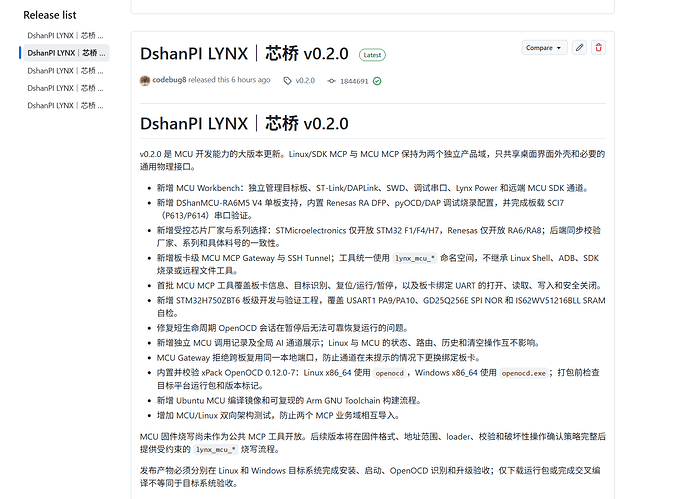Screen dimensions: 687x499
Task: Click the tag icon beside v0.2.0
Action: pyautogui.click(x=287, y=81)
